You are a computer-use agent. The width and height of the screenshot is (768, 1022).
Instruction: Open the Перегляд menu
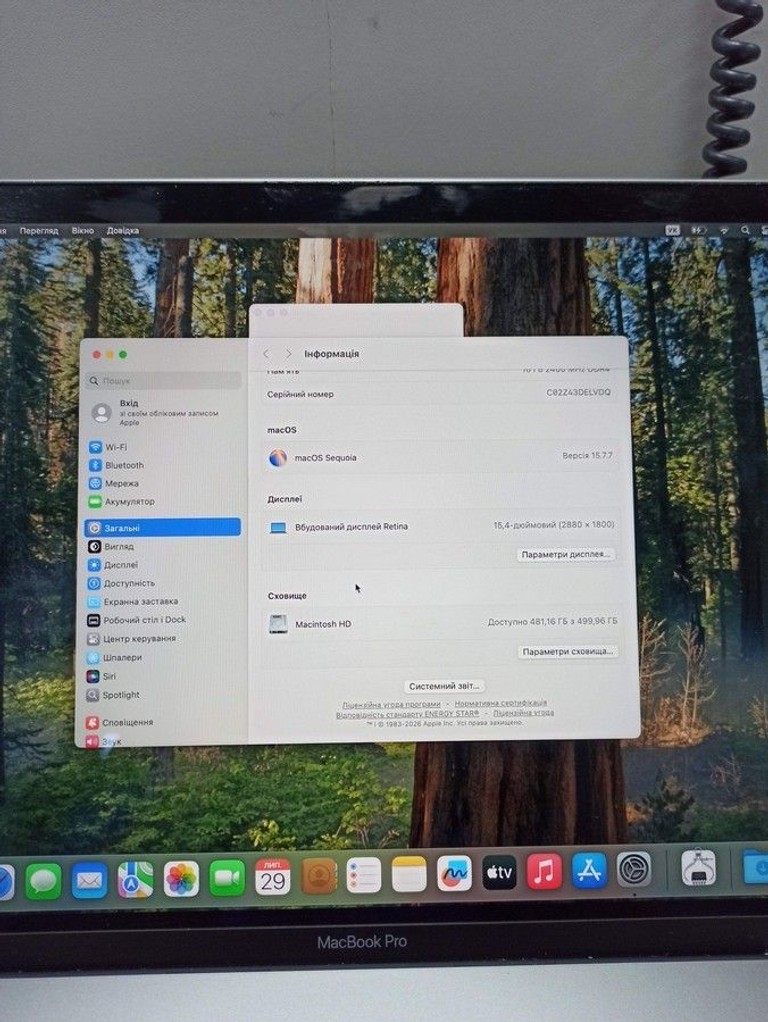coord(38,231)
